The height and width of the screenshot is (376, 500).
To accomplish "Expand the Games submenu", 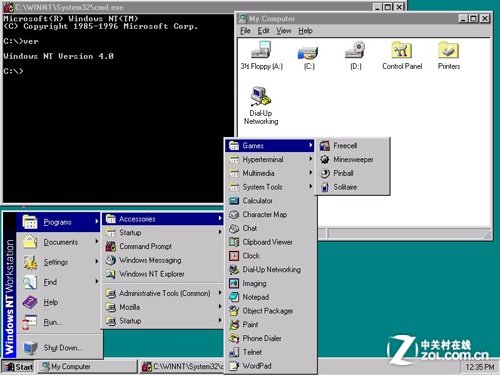I will point(270,146).
